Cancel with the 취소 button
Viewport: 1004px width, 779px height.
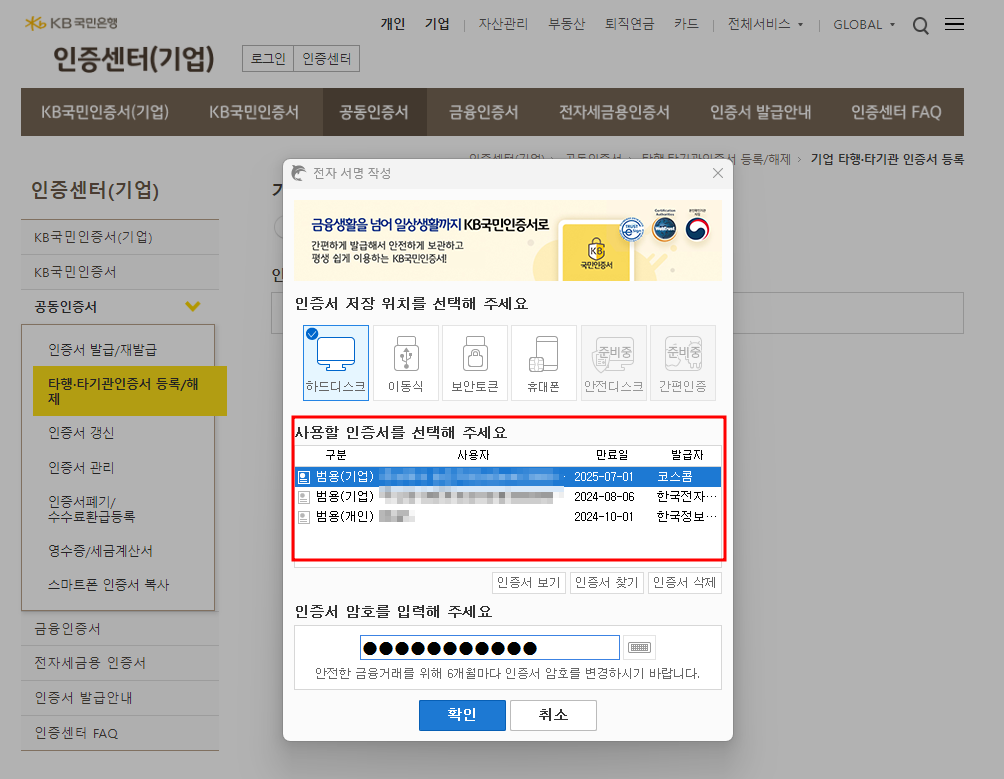click(553, 715)
